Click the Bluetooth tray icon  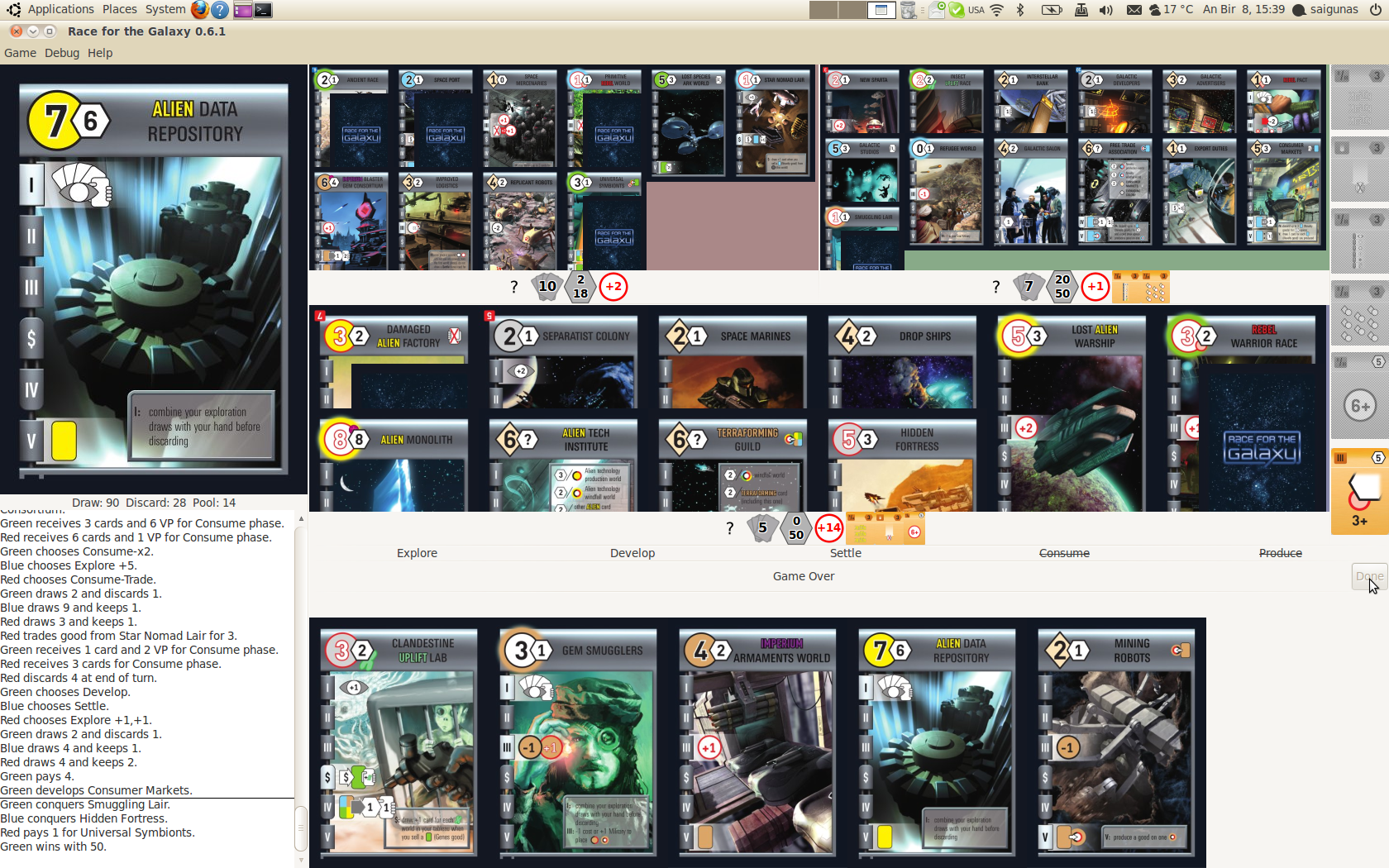1020,10
